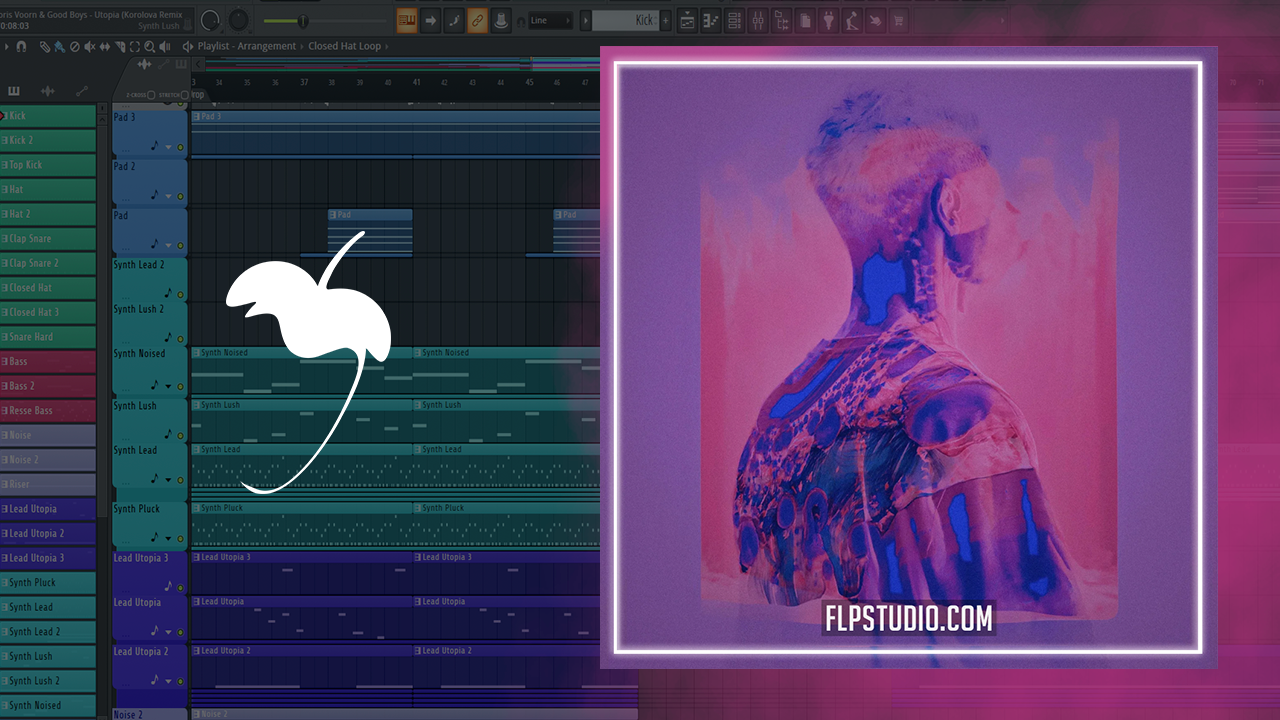Open the content library cart icon
The width and height of the screenshot is (1280, 720).
pos(898,20)
